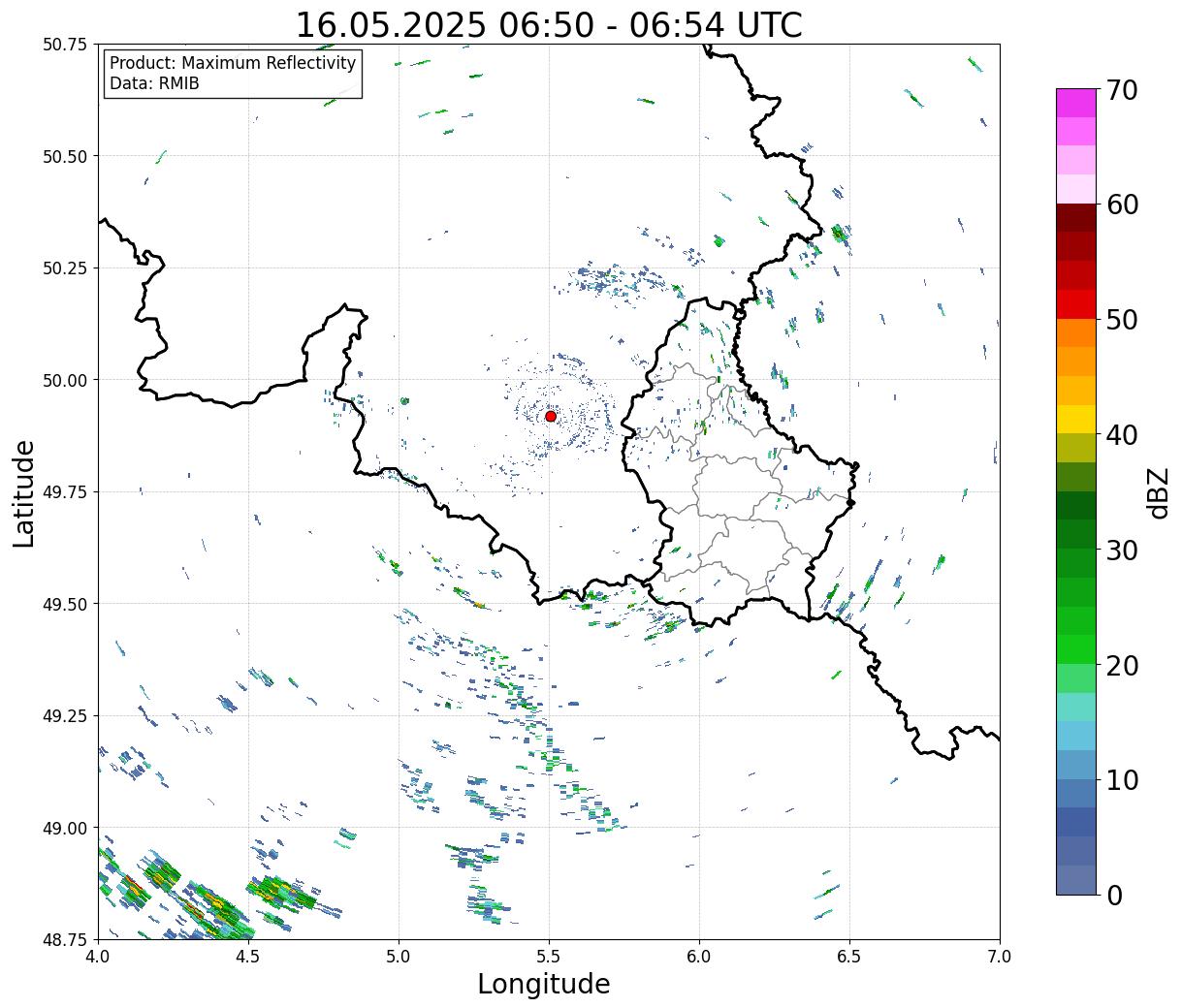
Task: Select the 'Data: RMIB' annotation line
Action: tap(154, 83)
